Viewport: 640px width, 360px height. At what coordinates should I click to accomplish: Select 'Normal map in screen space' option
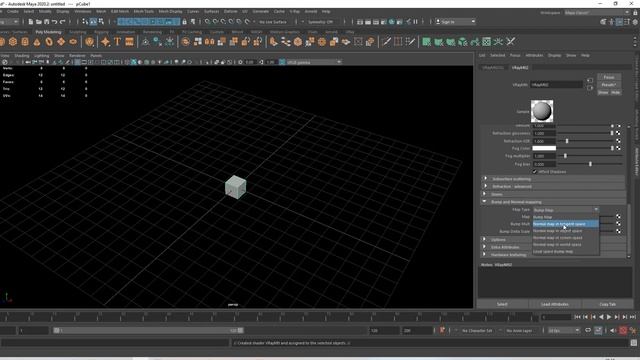(x=566, y=238)
